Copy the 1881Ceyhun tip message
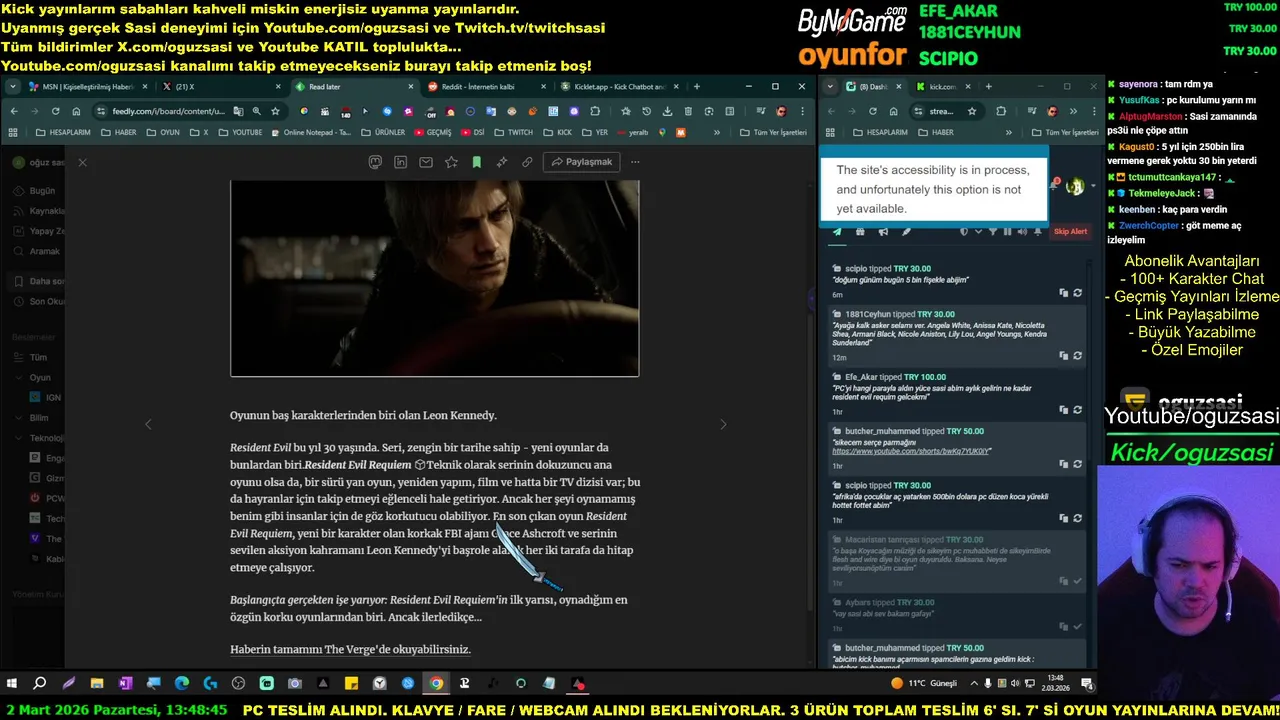 point(1064,355)
